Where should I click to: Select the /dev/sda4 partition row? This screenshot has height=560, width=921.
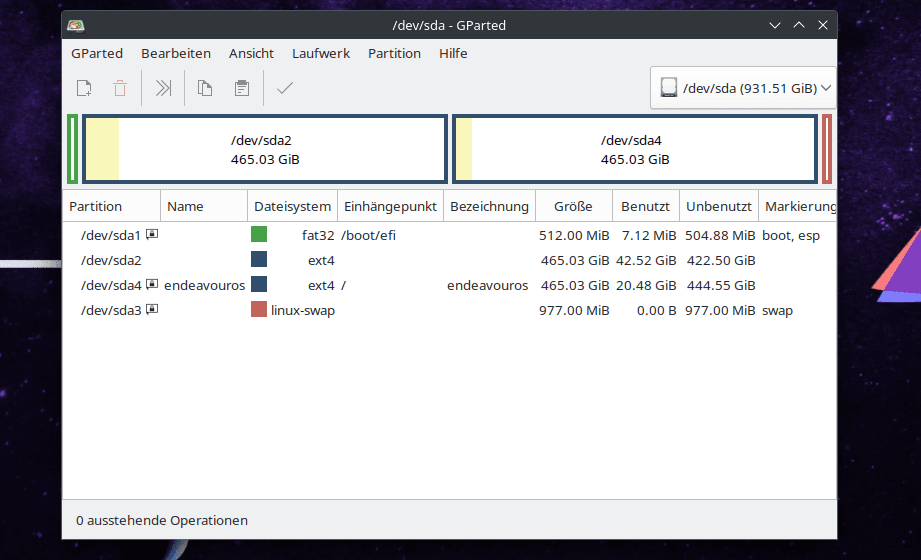tap(449, 285)
